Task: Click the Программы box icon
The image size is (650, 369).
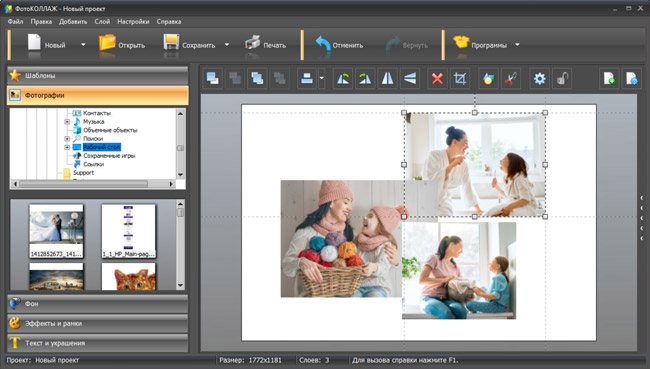Action: [461, 42]
